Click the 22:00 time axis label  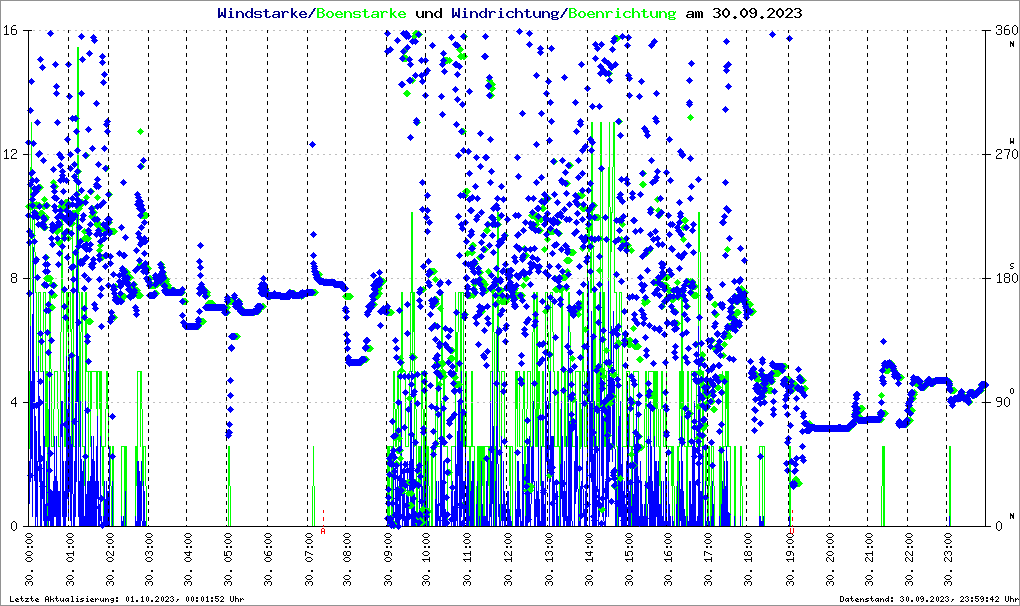pos(907,559)
